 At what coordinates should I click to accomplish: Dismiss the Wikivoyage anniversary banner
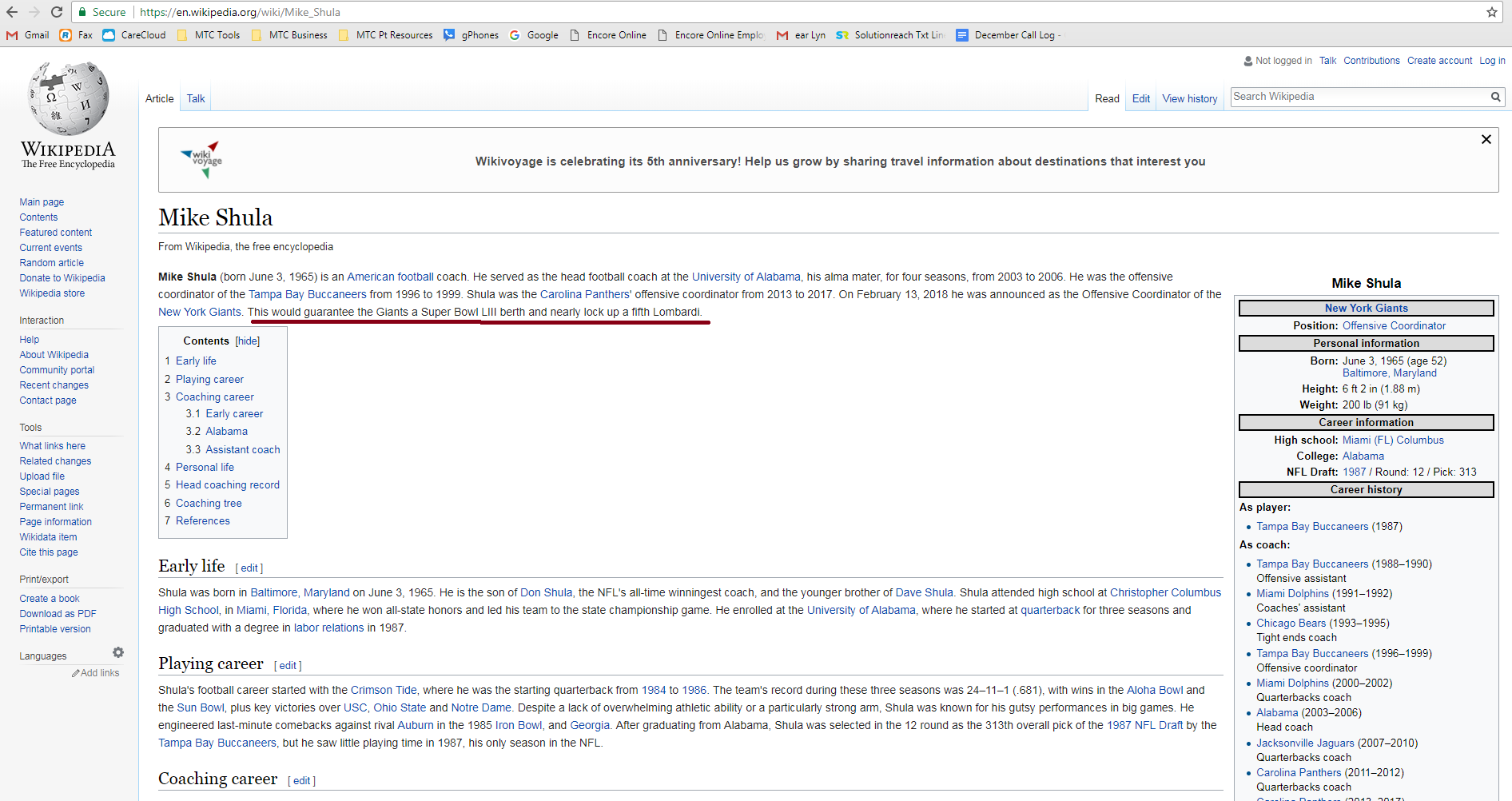click(1486, 139)
